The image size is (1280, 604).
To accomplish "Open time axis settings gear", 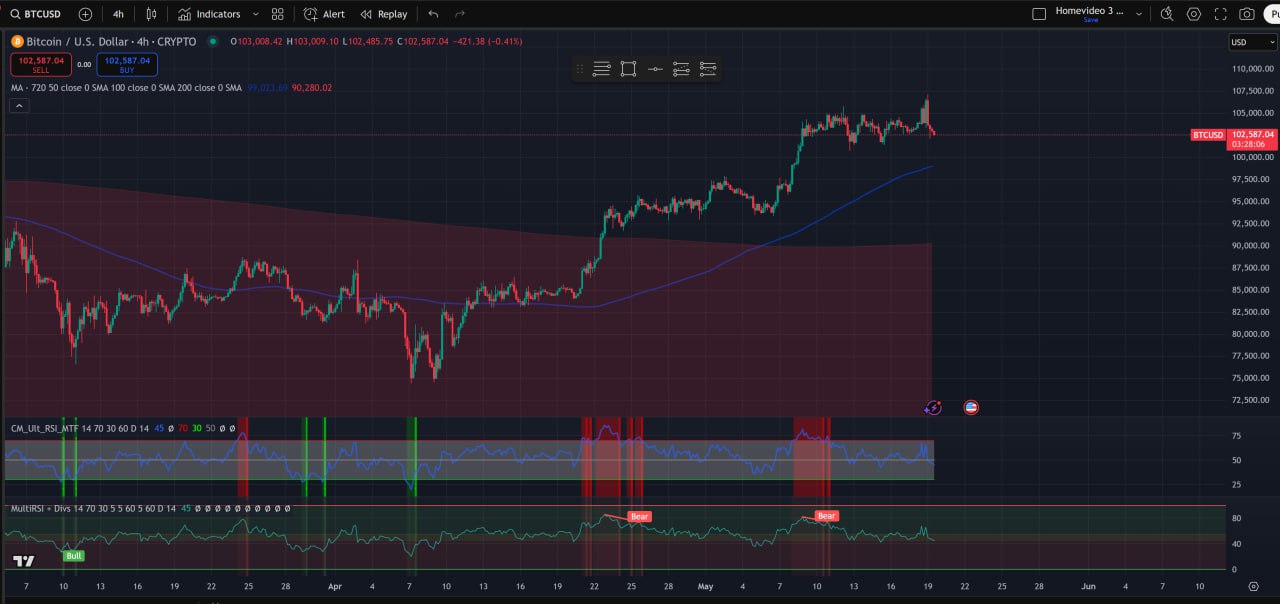I will pyautogui.click(x=1253, y=586).
